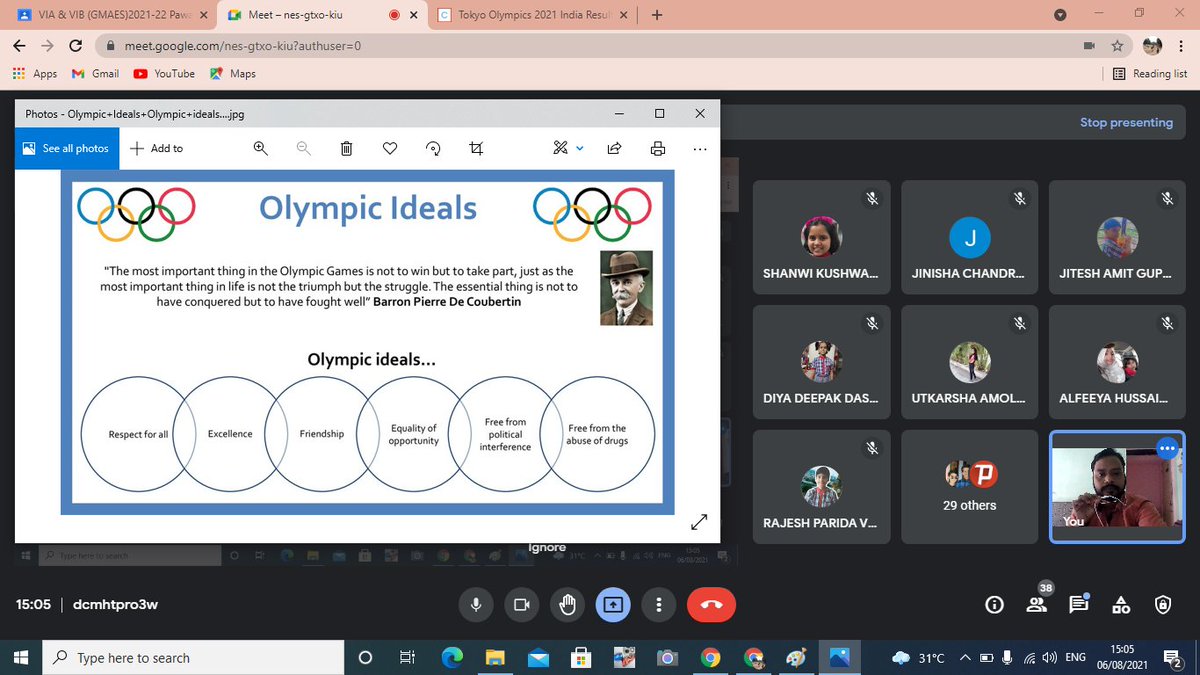Rotate the photo in Photos app
Viewport: 1200px width, 675px height.
pos(434,148)
